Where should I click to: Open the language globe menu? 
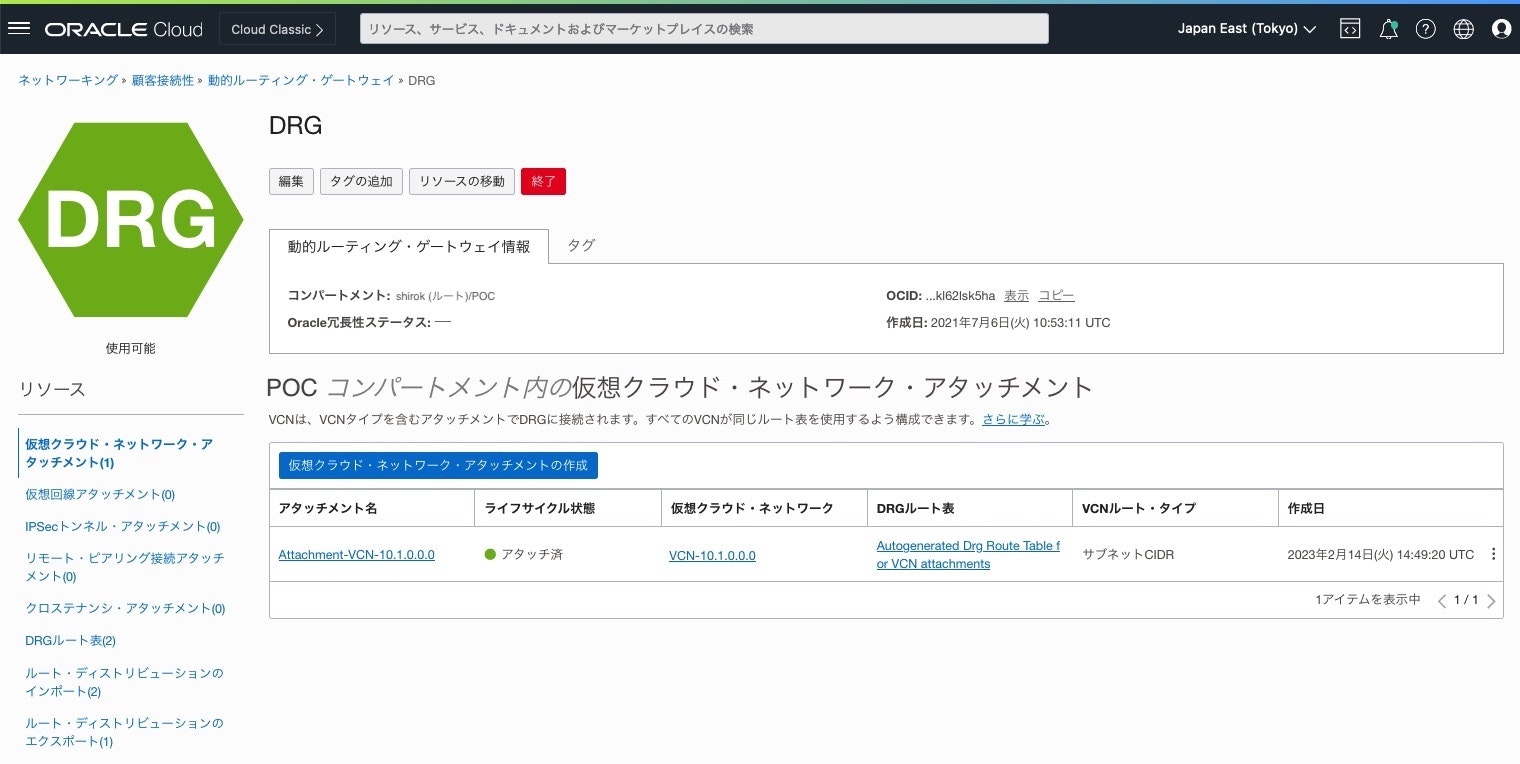(x=1464, y=29)
